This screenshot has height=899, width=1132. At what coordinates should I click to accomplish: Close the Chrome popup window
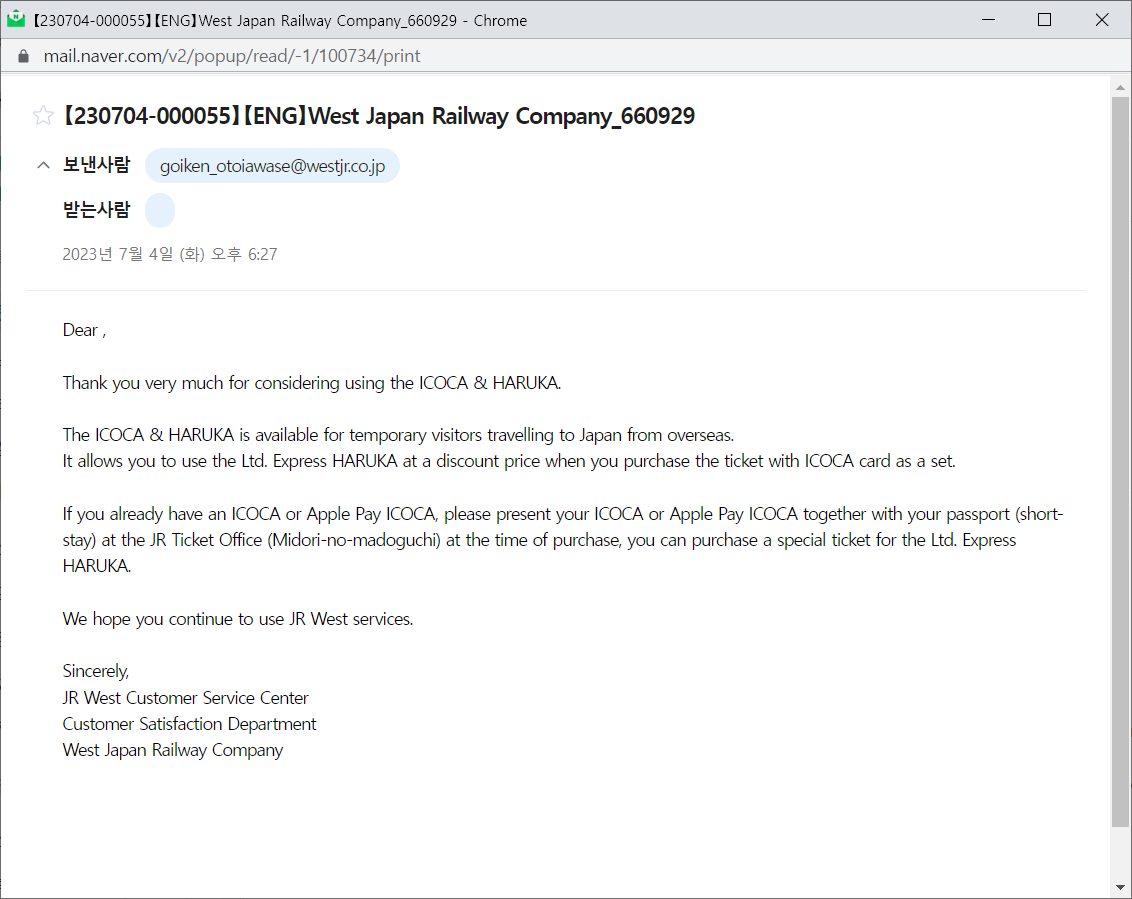pyautogui.click(x=1102, y=19)
